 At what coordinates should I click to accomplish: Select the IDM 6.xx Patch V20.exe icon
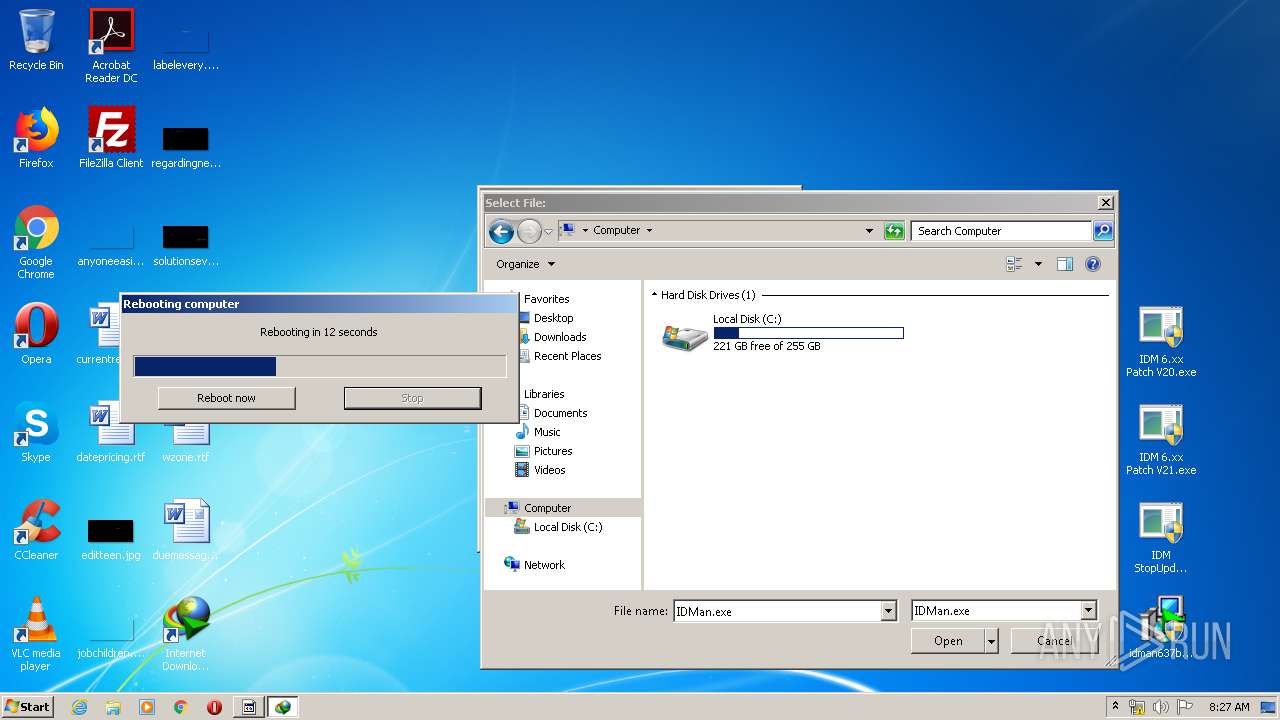(x=1161, y=342)
